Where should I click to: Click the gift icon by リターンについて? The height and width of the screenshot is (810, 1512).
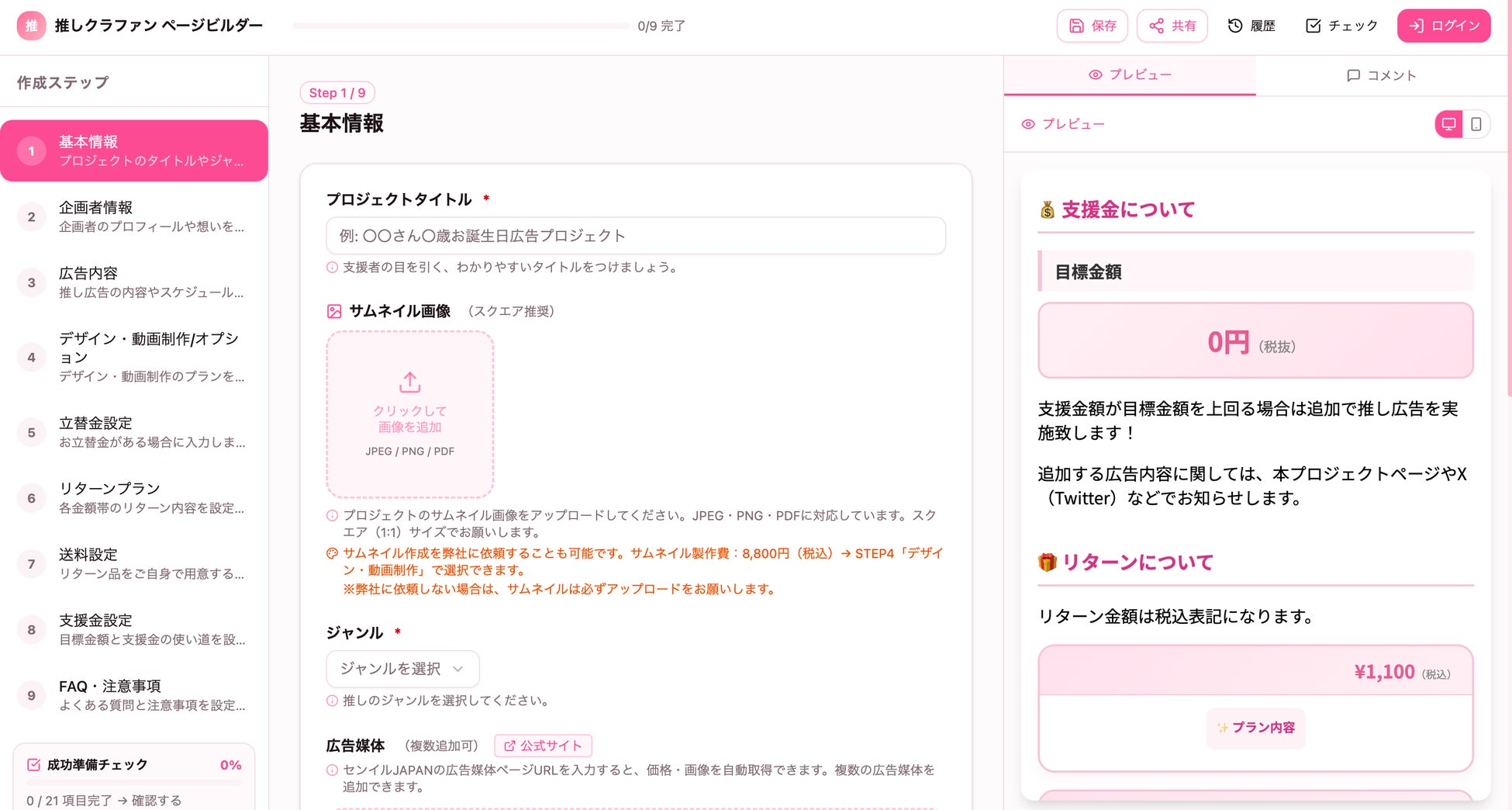tap(1048, 562)
